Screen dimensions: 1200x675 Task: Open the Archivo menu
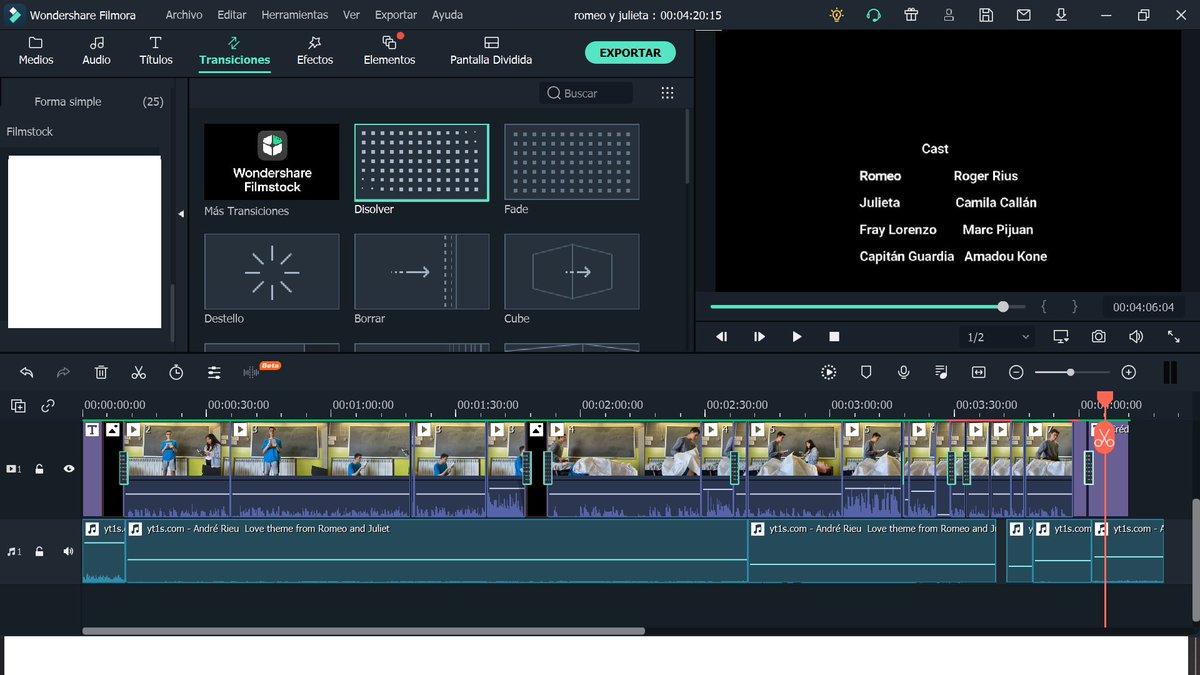(x=184, y=15)
